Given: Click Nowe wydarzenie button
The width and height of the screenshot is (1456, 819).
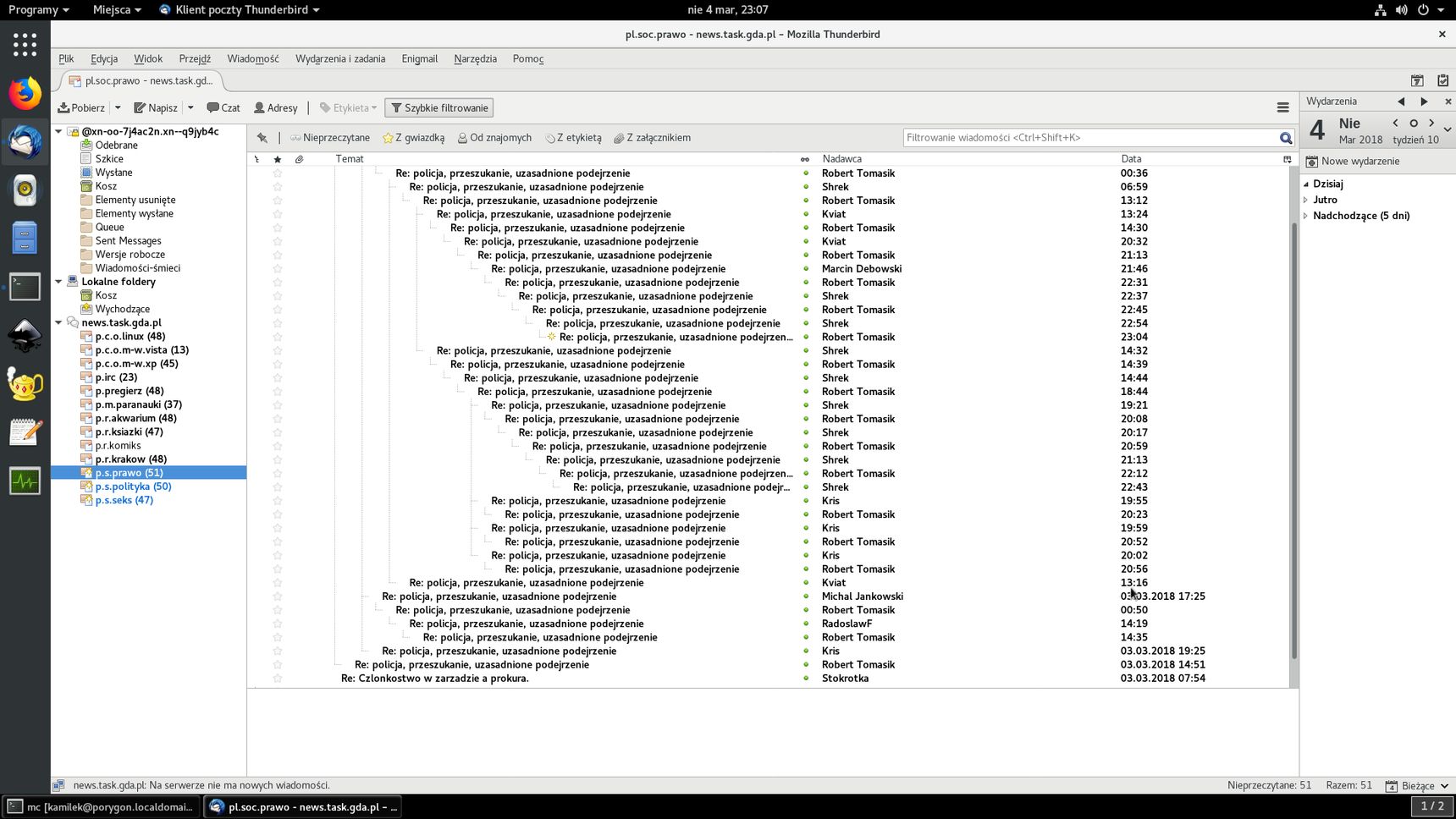Looking at the screenshot, I should [1353, 161].
